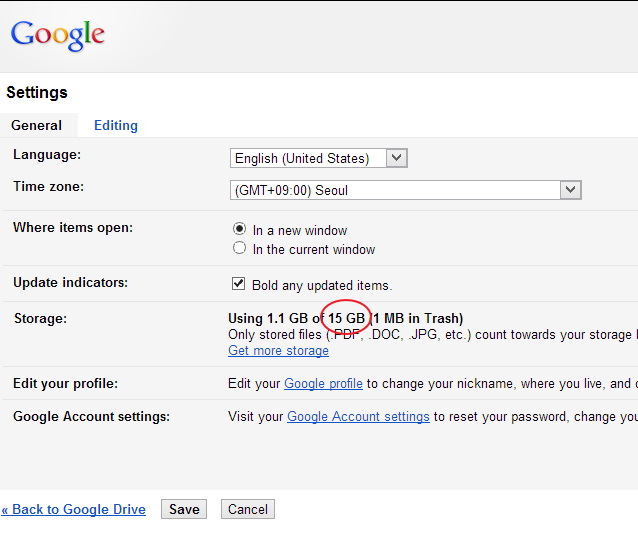
Task: Open the Google Account settings link
Action: (x=358, y=417)
